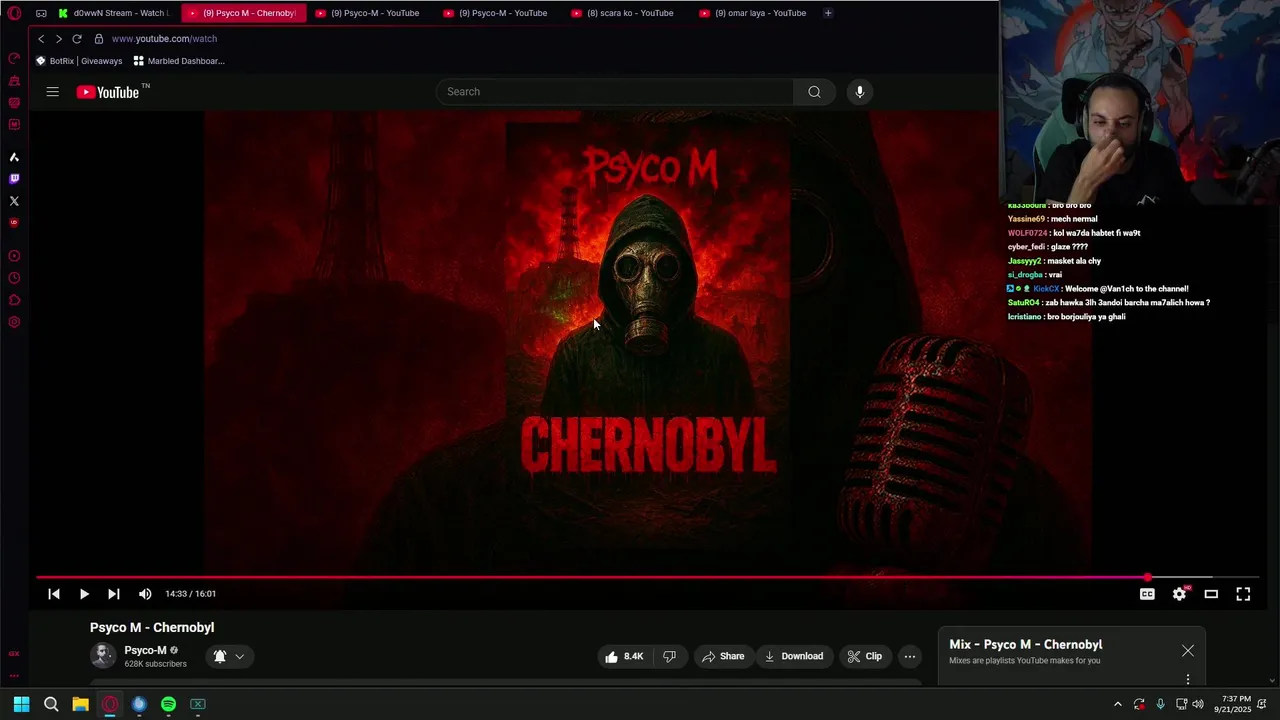
Task: Open X (Twitter) in Opera sidebar
Action: tap(14, 201)
